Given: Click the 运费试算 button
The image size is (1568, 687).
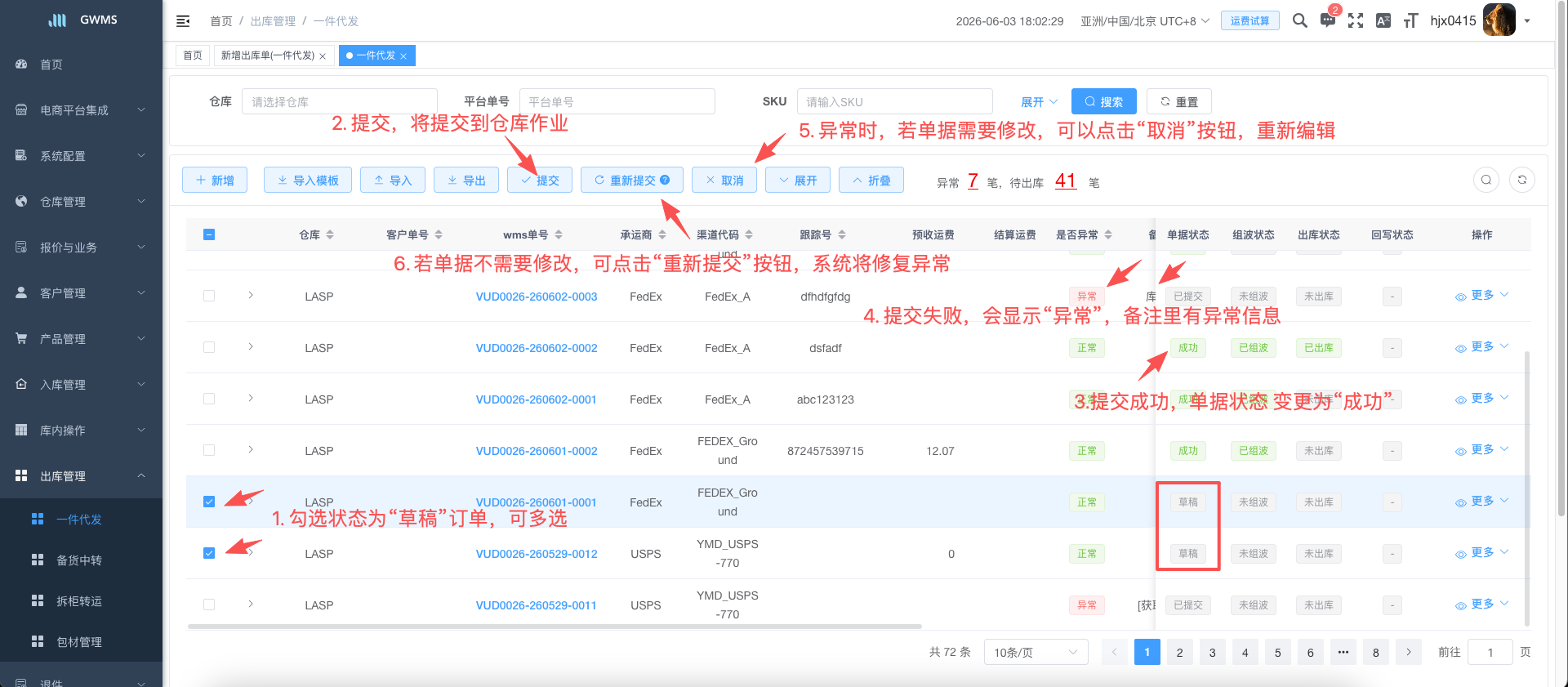Looking at the screenshot, I should point(1249,20).
